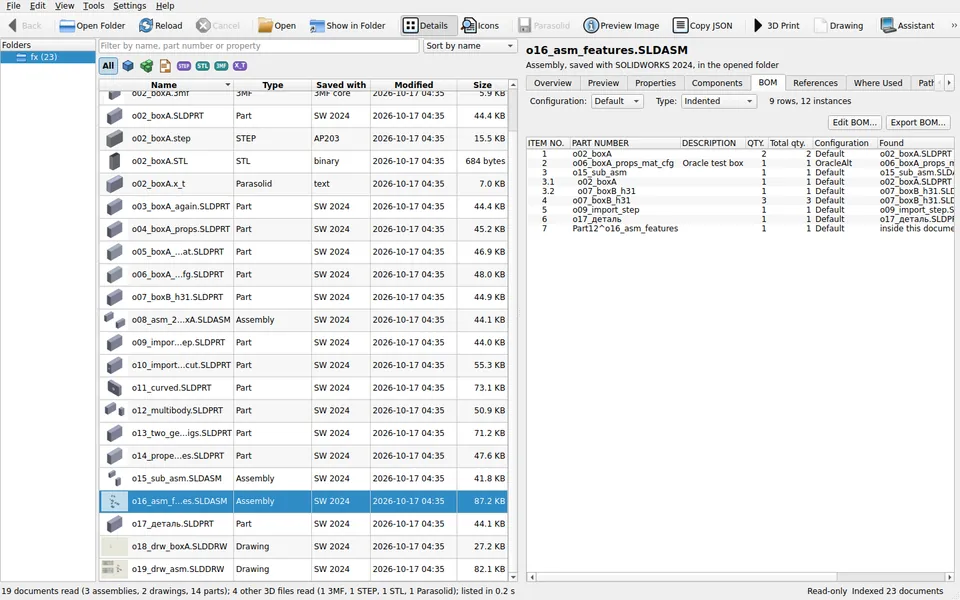Screen dimensions: 960x600
Task: Select BOM row o06_boxA_props_mat_cfg
Action: pos(740,163)
